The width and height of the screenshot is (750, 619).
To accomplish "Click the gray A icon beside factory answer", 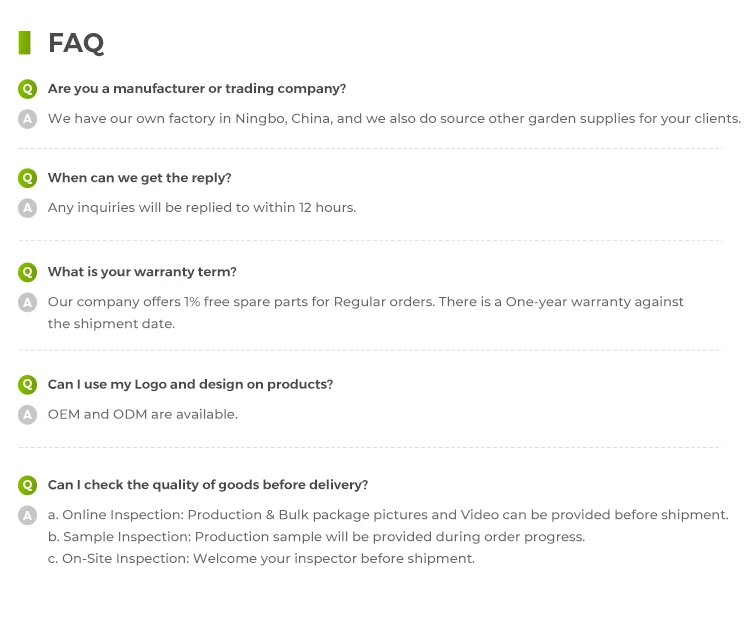I will coord(27,119).
